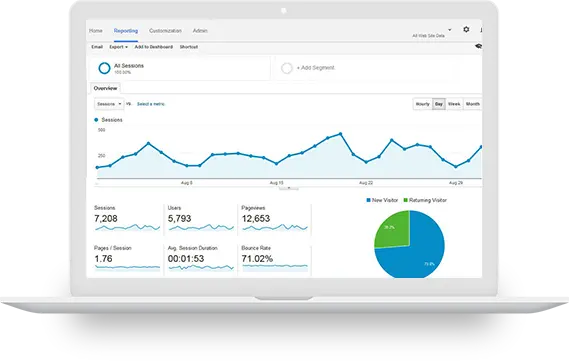Switch the graph to Day view
The image size is (569, 361).
439,104
